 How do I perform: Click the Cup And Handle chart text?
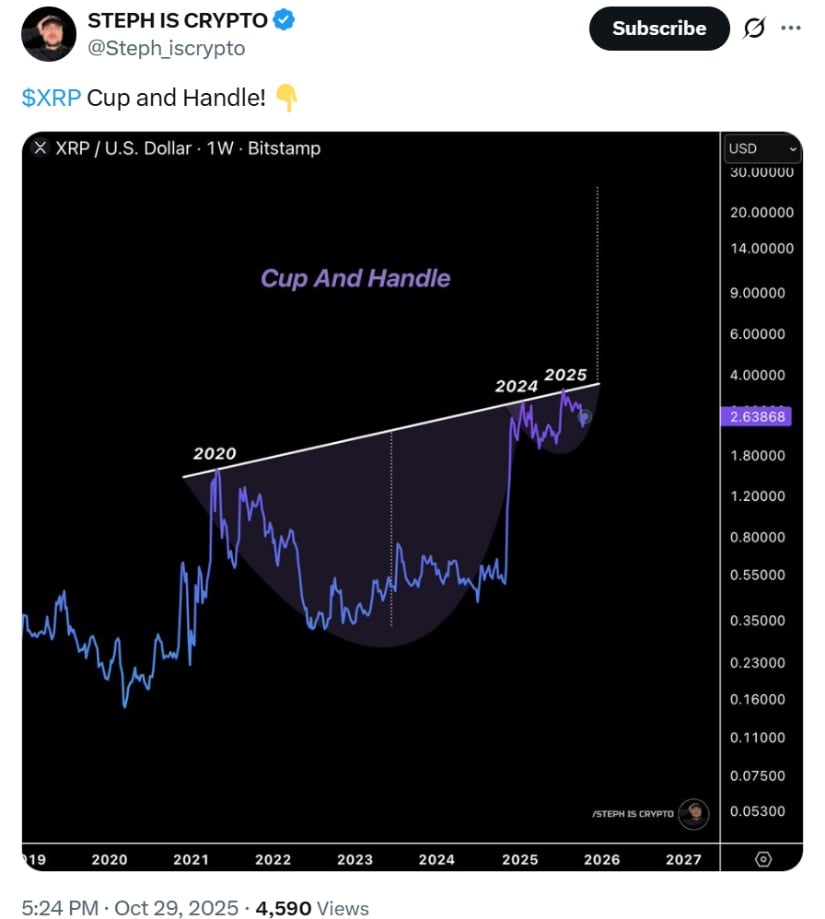[x=355, y=278]
